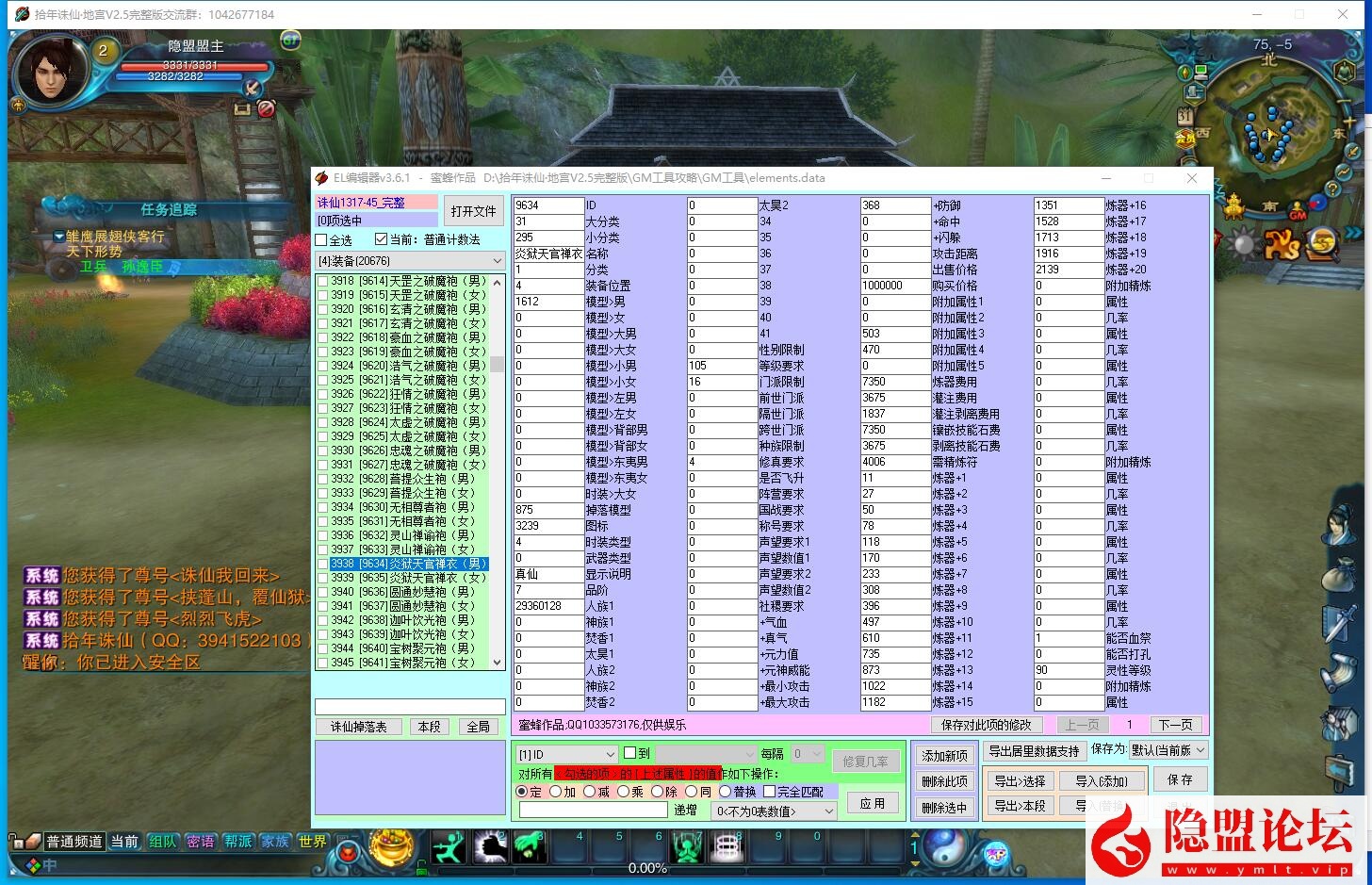Click the 名称 value field 炎狱天官禅衣
1372x885 pixels.
(x=548, y=254)
